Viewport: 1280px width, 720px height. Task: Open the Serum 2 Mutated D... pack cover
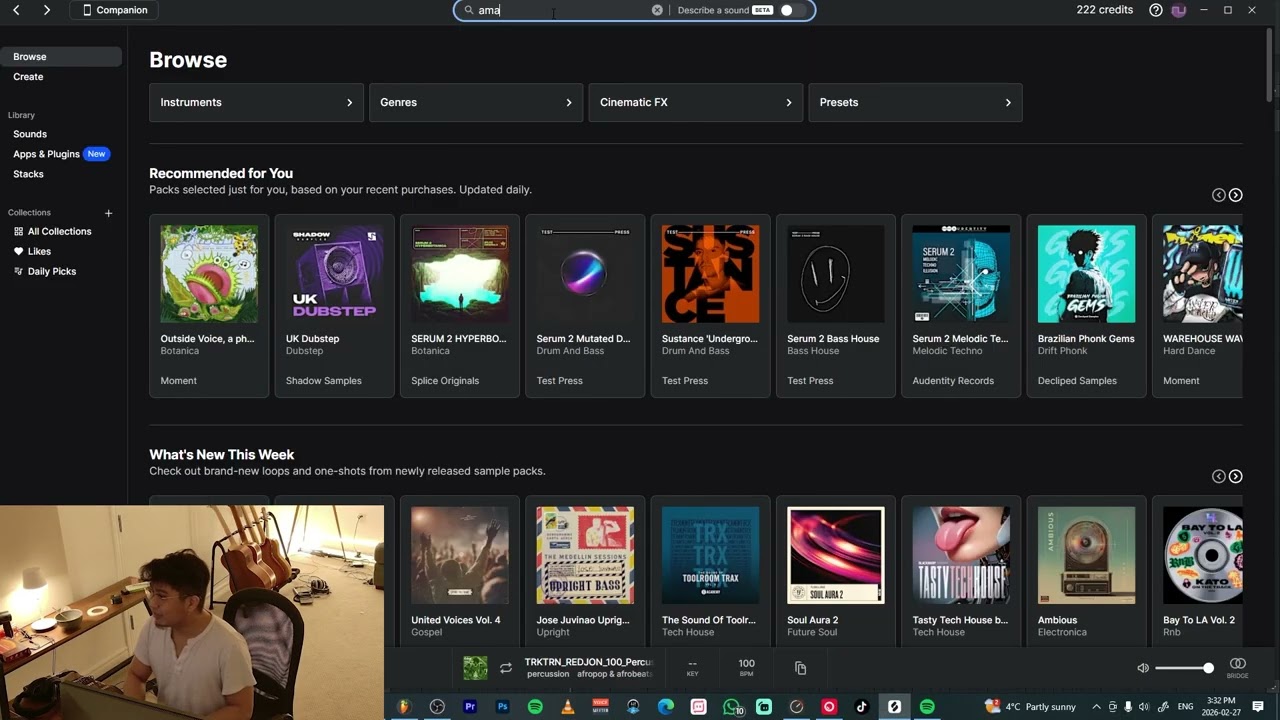point(585,274)
